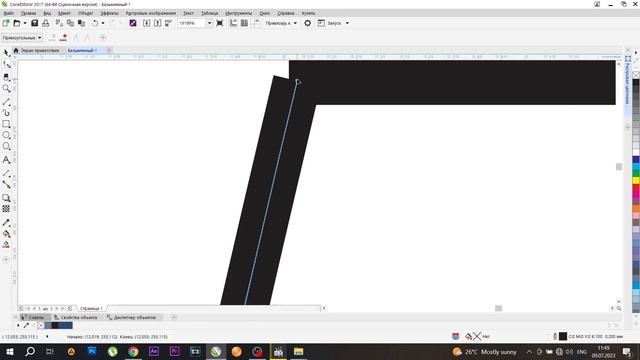
Task: Click the Import icon with down arrow
Action: (x=147, y=23)
